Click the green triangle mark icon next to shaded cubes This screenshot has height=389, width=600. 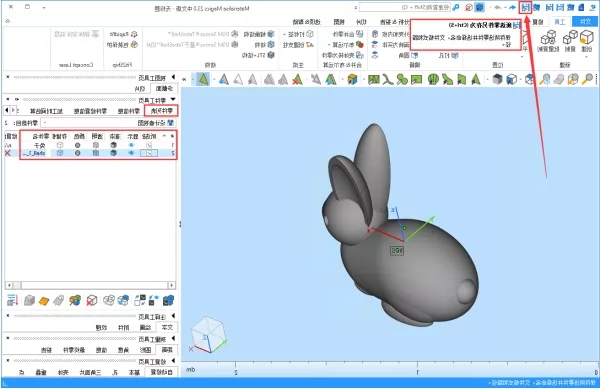point(476,79)
